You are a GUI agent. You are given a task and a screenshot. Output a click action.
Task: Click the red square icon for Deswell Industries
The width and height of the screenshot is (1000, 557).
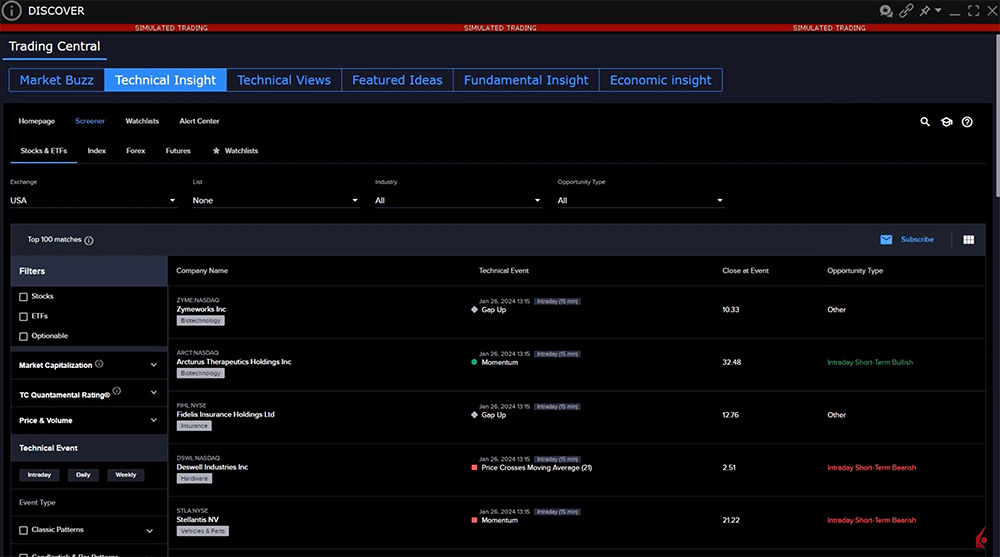click(474, 468)
